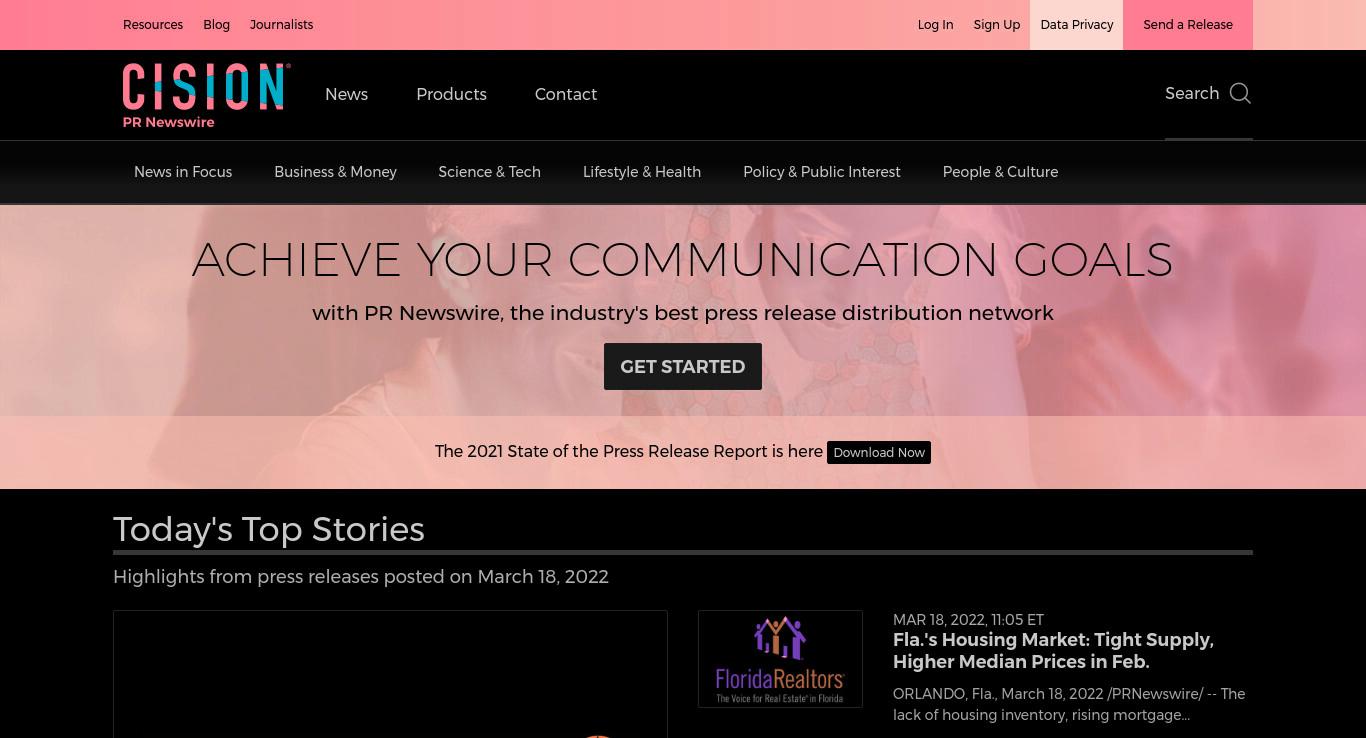Screen dimensions: 1366x738
Task: Open Fla.'s Housing Market story headline
Action: 1053,650
